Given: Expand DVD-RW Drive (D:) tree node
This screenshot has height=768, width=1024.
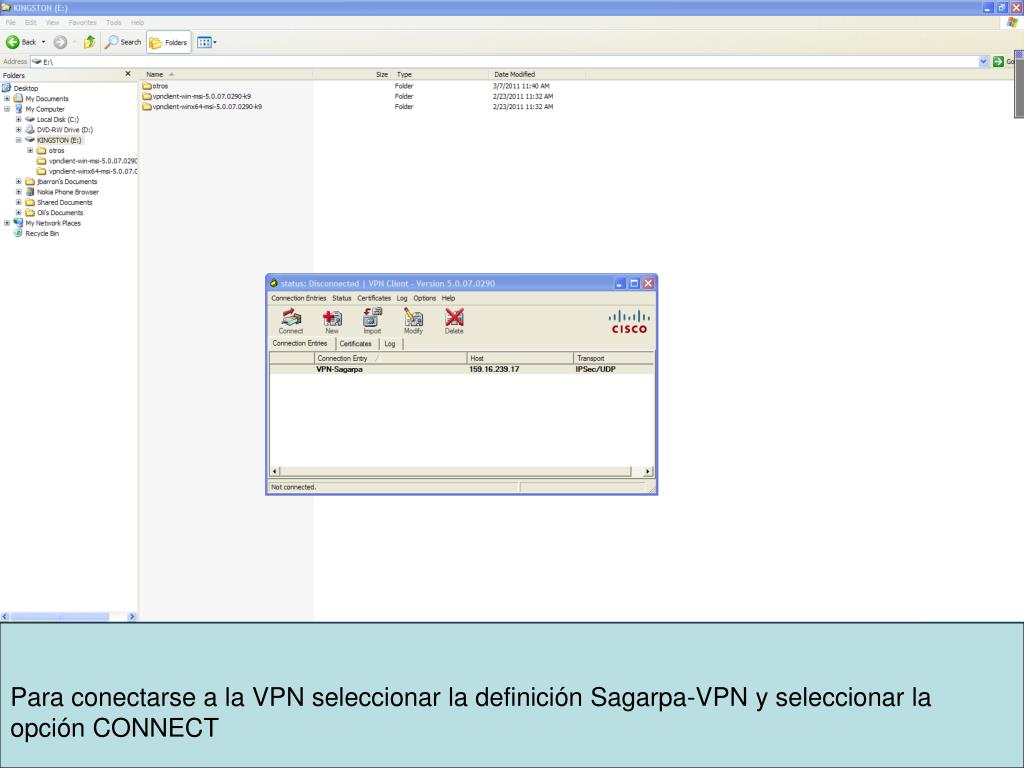Looking at the screenshot, I should pos(19,130).
